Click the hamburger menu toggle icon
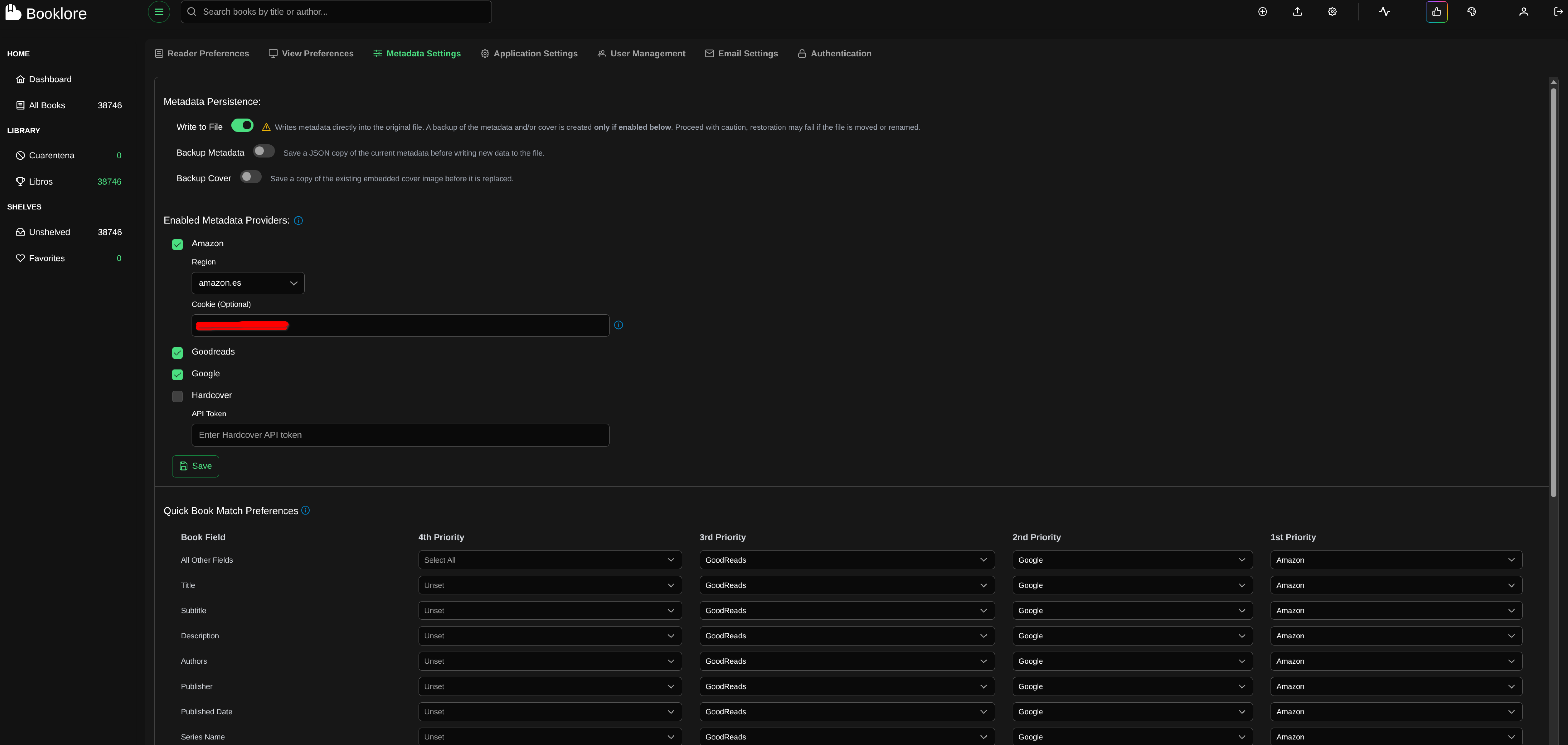The image size is (1568, 745). click(159, 12)
